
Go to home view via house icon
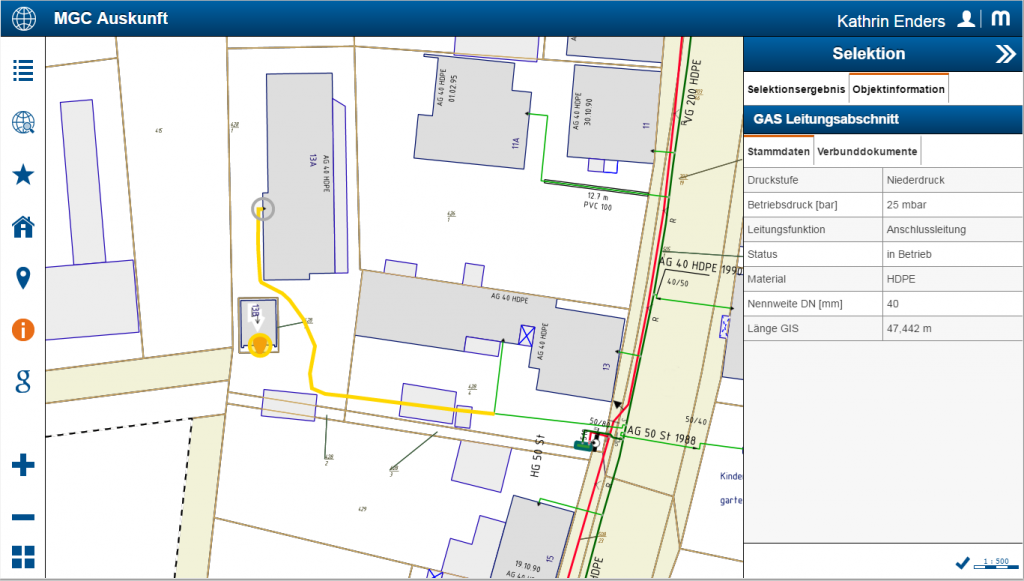click(23, 227)
